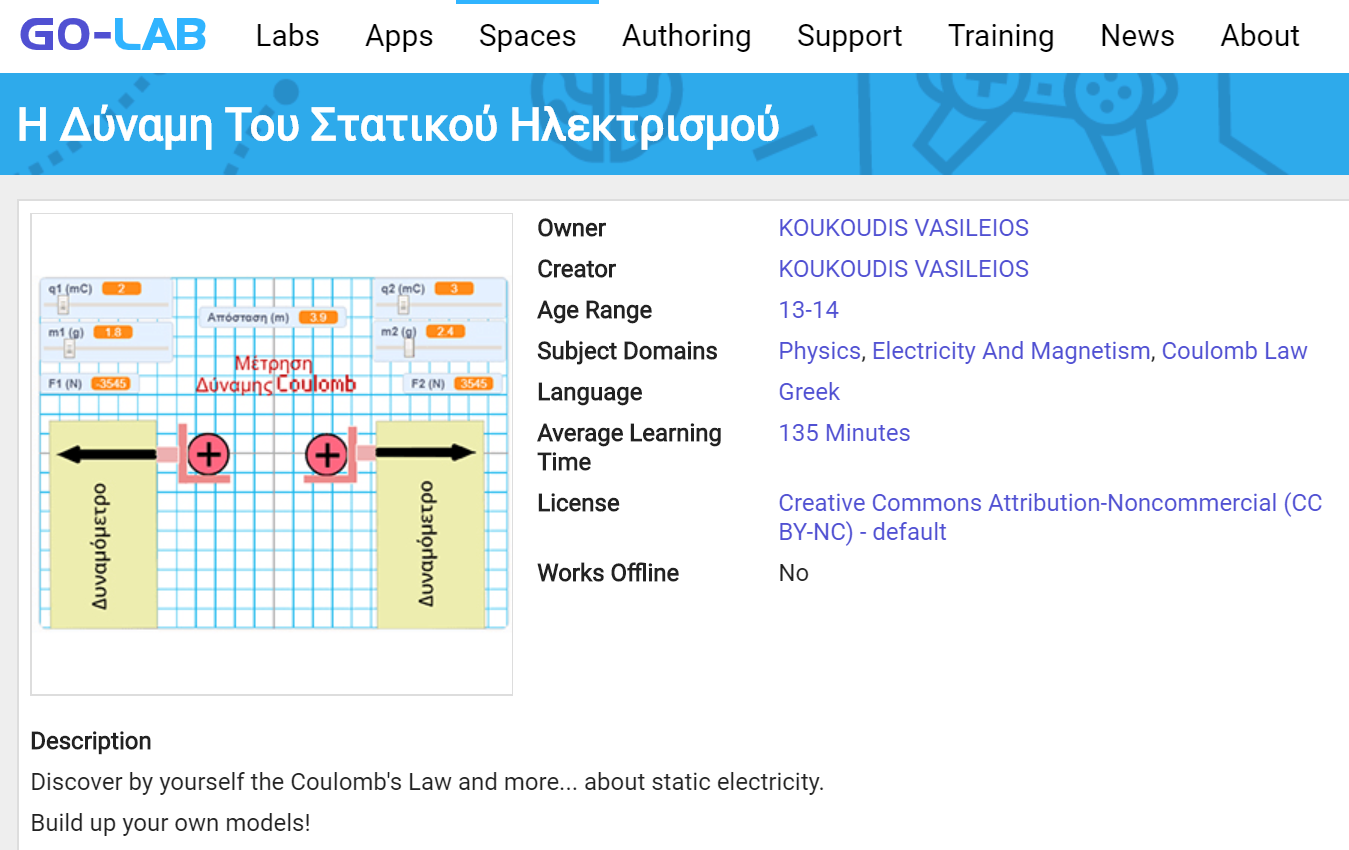Open the Apps menu item
Image resolution: width=1349 pixels, height=850 pixels.
point(399,36)
